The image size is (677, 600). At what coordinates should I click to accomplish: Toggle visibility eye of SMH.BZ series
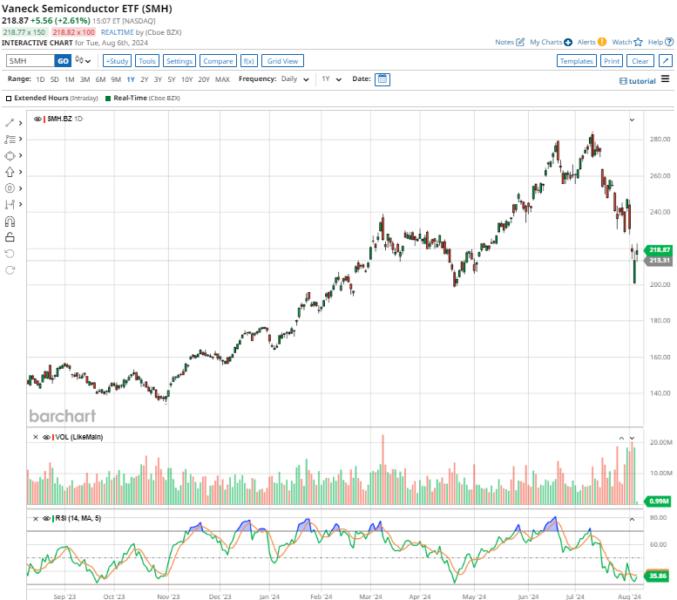pyautogui.click(x=38, y=119)
